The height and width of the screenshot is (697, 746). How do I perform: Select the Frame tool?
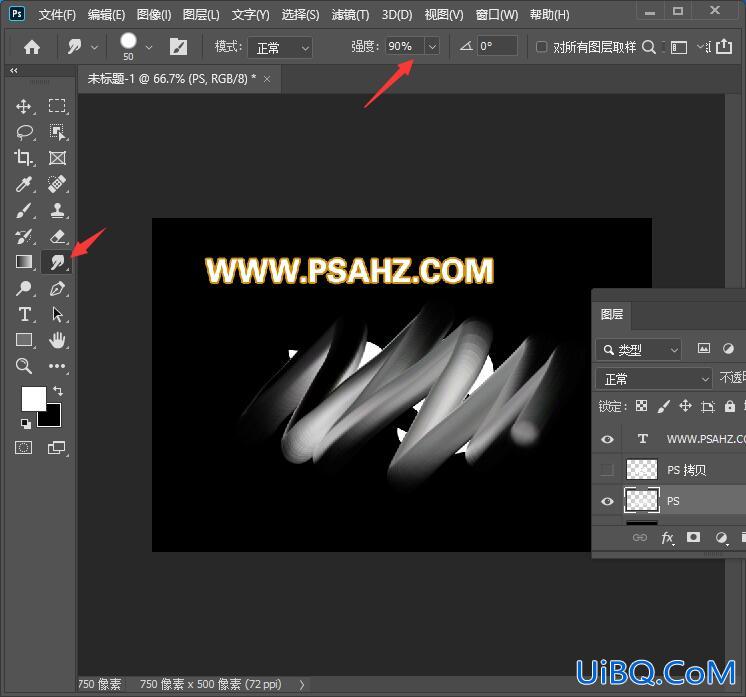(x=57, y=158)
